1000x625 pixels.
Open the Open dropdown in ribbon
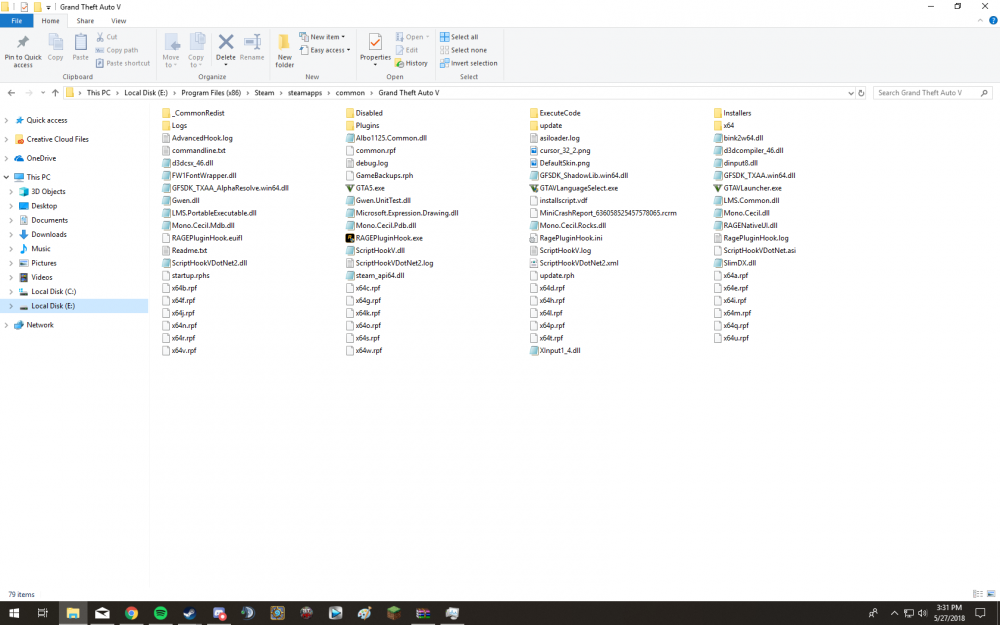coord(412,37)
